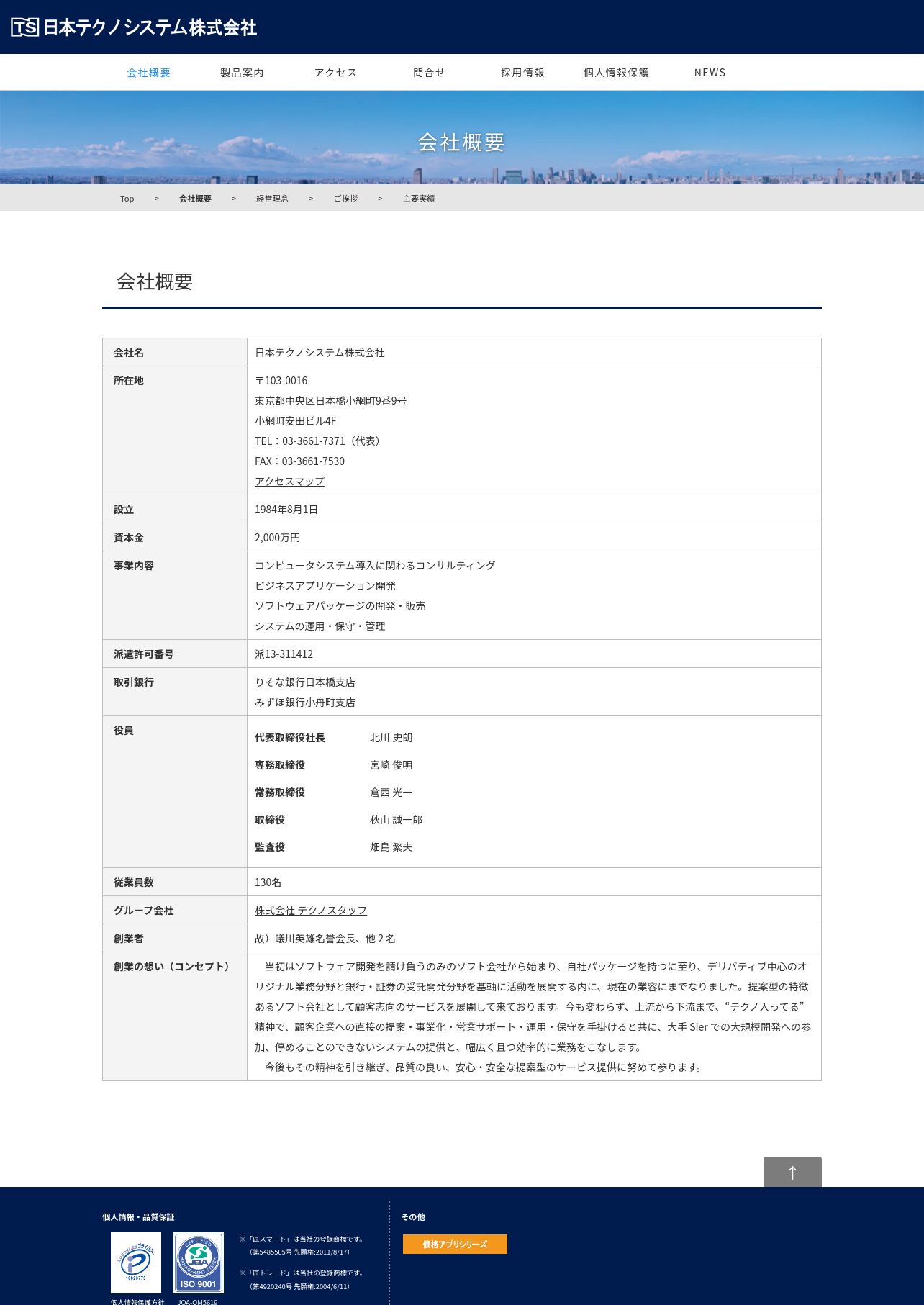Click the 会社概要 breadcrumb link
This screenshot has height=1305, width=924.
[x=195, y=199]
